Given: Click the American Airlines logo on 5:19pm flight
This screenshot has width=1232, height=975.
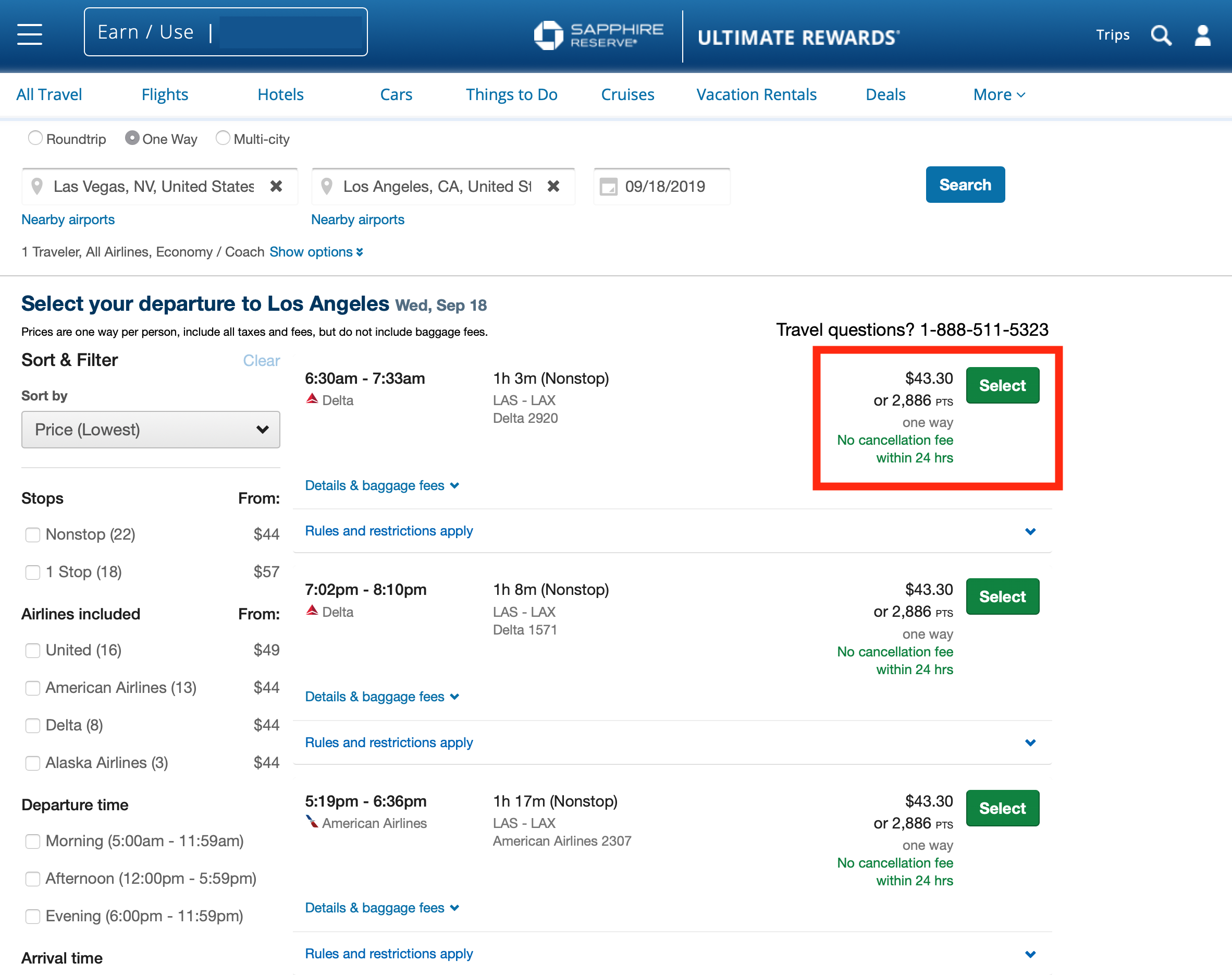Looking at the screenshot, I should (x=312, y=821).
